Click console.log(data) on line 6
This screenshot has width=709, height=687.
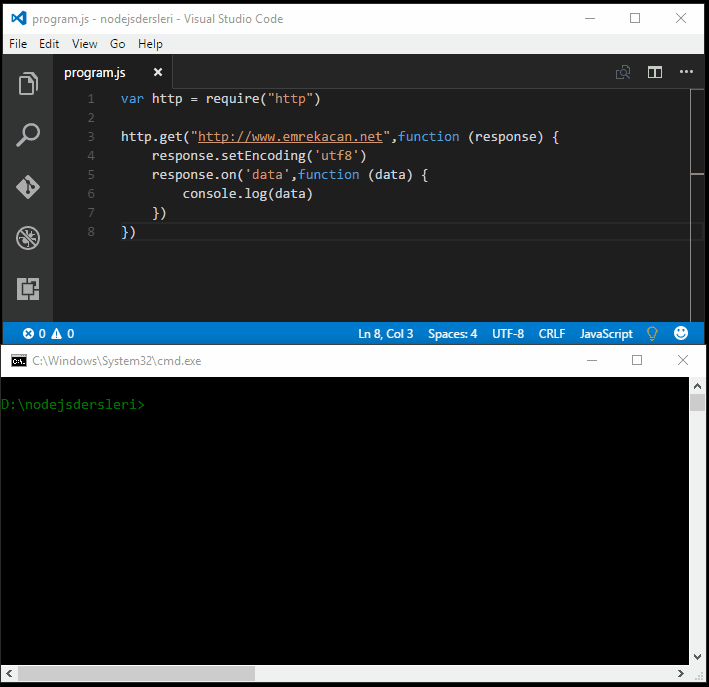coord(247,194)
